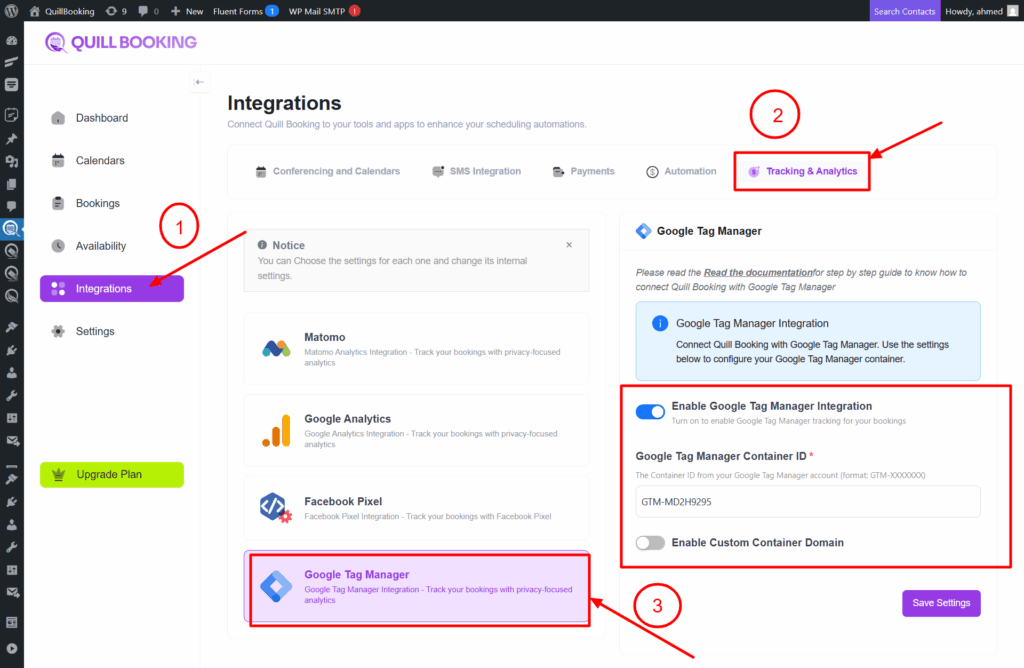This screenshot has width=1024, height=668.
Task: Click the Google Analytics chart icon
Action: point(276,430)
